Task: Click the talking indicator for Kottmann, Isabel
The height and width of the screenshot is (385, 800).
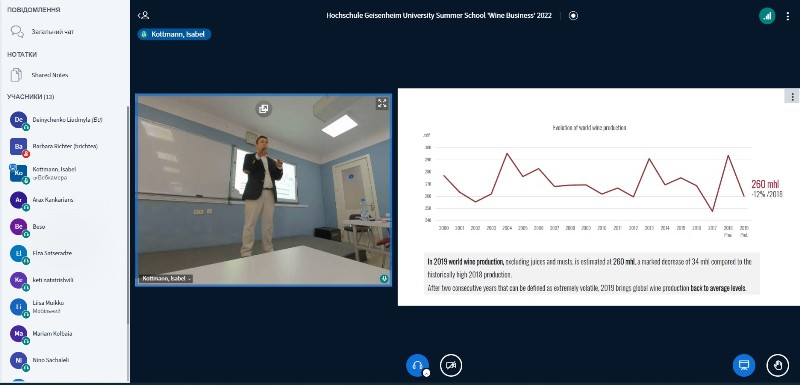Action: click(x=174, y=35)
